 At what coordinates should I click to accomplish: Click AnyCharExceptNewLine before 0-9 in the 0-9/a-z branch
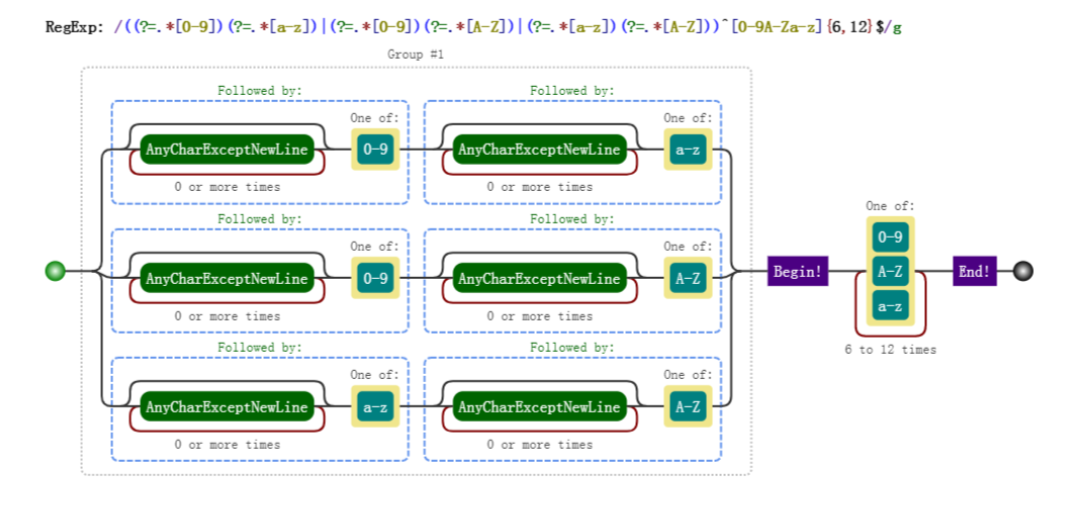pos(227,149)
